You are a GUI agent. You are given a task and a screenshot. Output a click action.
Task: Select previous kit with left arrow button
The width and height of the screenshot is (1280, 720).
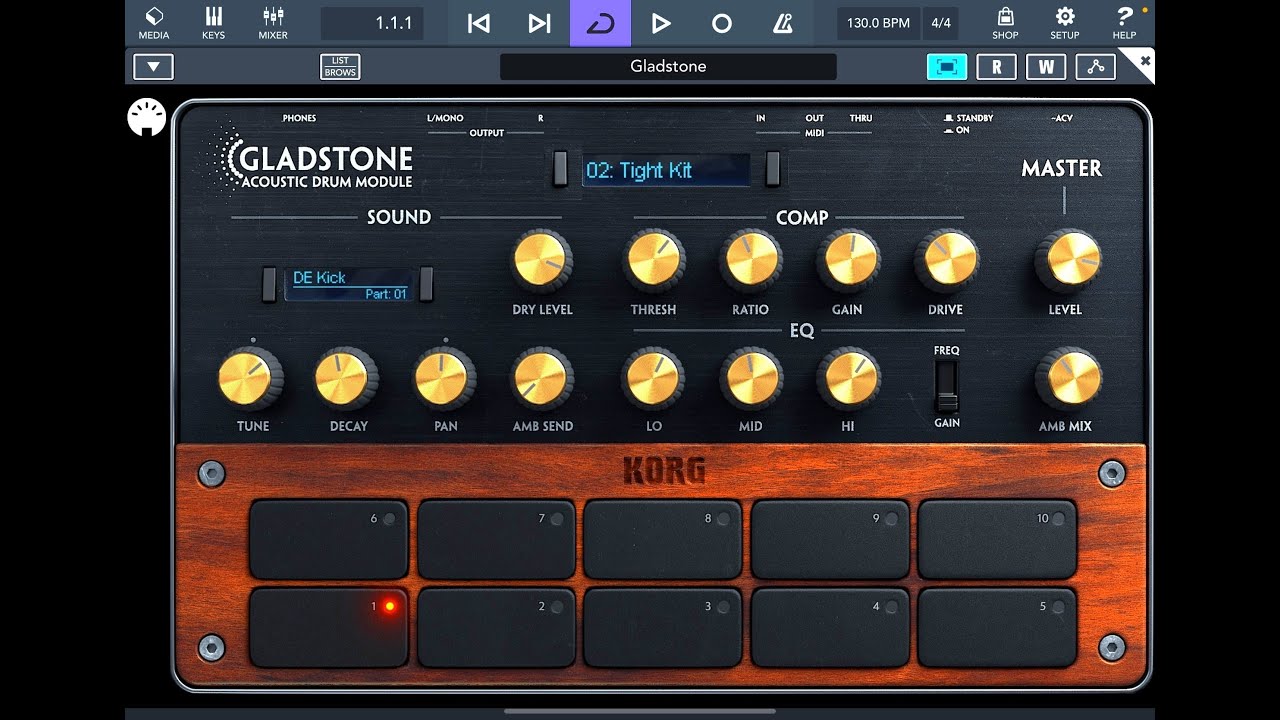point(560,169)
